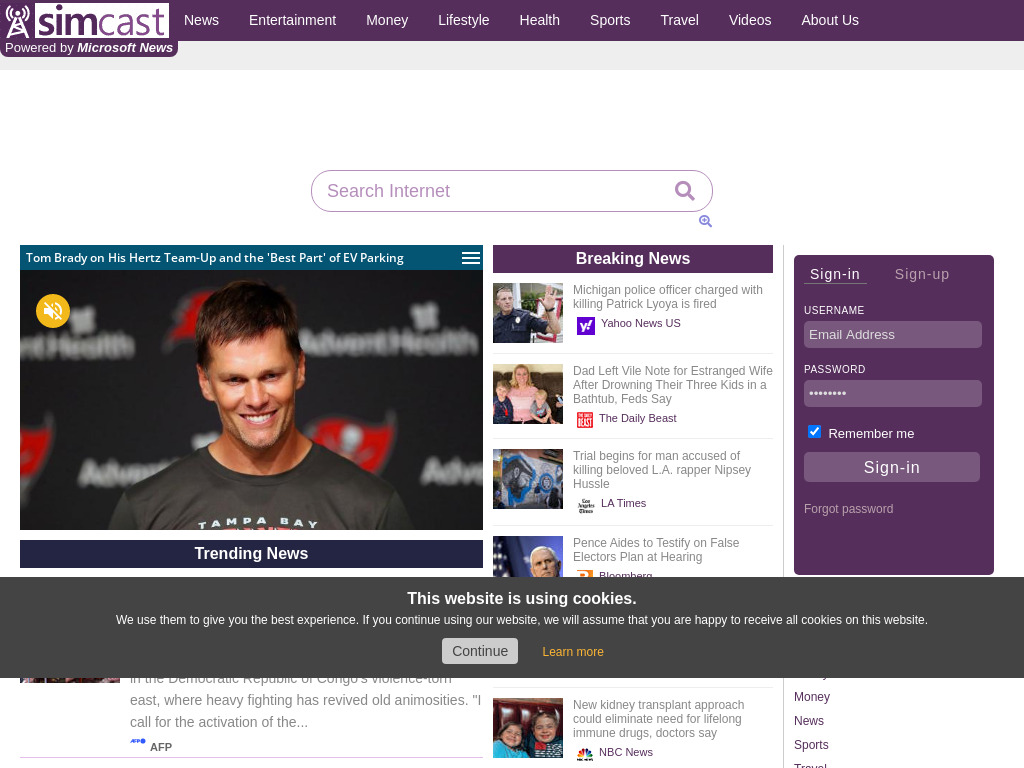Open the Money menu
1024x768 pixels.
click(x=387, y=20)
